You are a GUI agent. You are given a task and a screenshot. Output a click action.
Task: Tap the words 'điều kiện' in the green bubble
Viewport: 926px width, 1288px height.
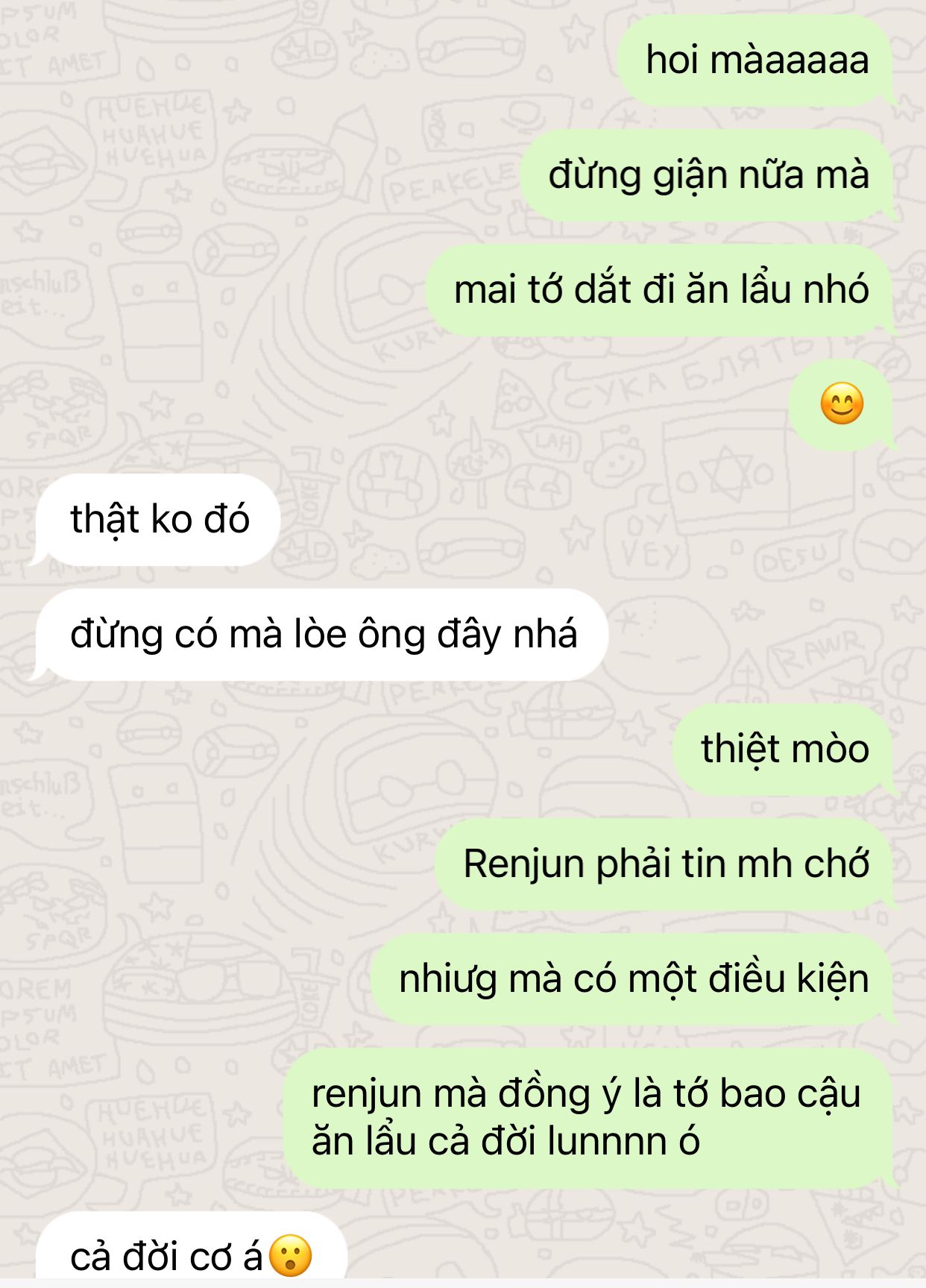[789, 980]
